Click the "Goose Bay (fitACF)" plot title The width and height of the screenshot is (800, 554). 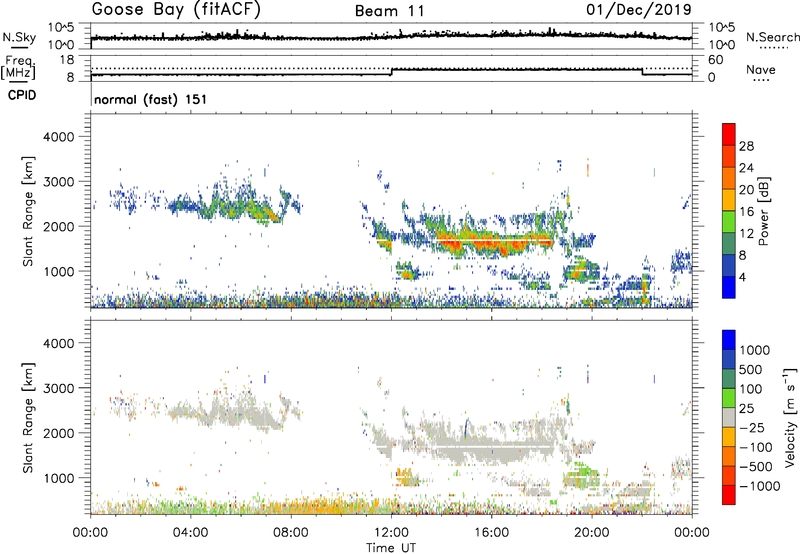point(176,10)
